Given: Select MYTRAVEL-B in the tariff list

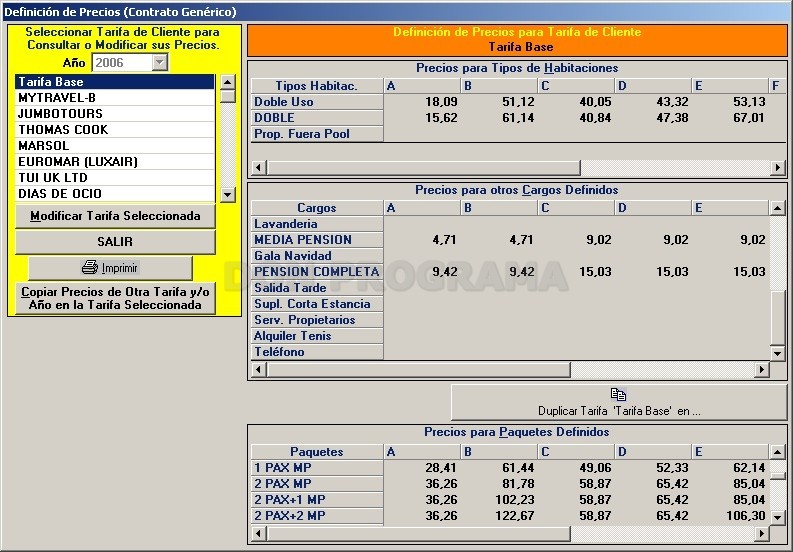Looking at the screenshot, I should click(x=115, y=98).
